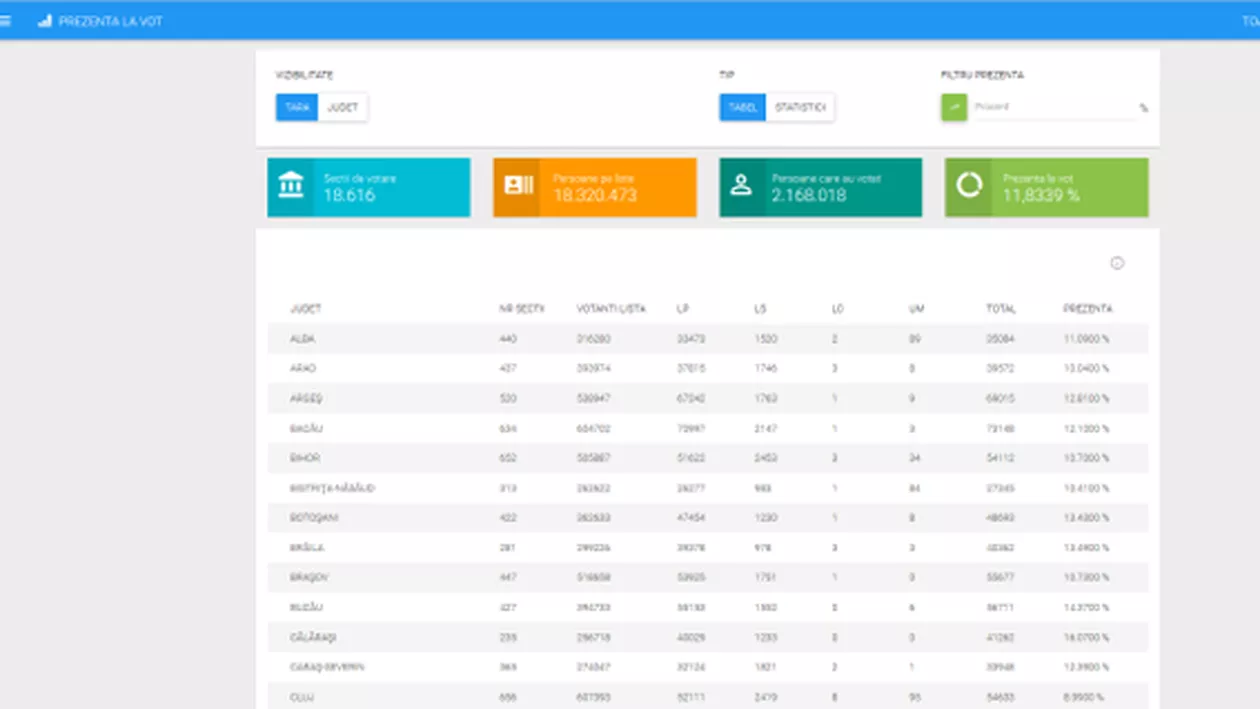Select the TARA visibility toggle
Viewport: 1260px width, 709px height.
(x=297, y=107)
